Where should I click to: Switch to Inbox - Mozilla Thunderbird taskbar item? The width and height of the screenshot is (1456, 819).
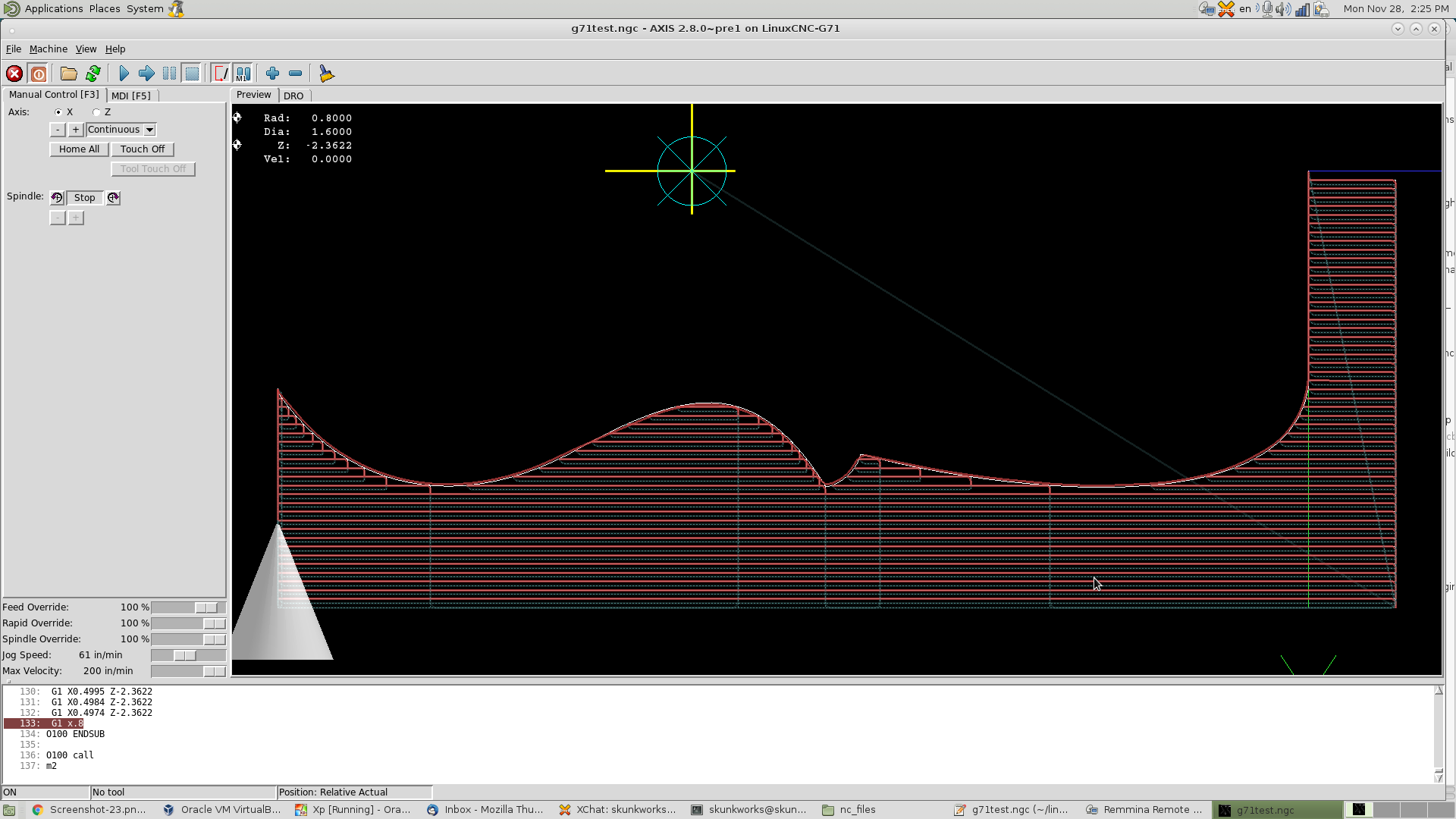click(485, 810)
